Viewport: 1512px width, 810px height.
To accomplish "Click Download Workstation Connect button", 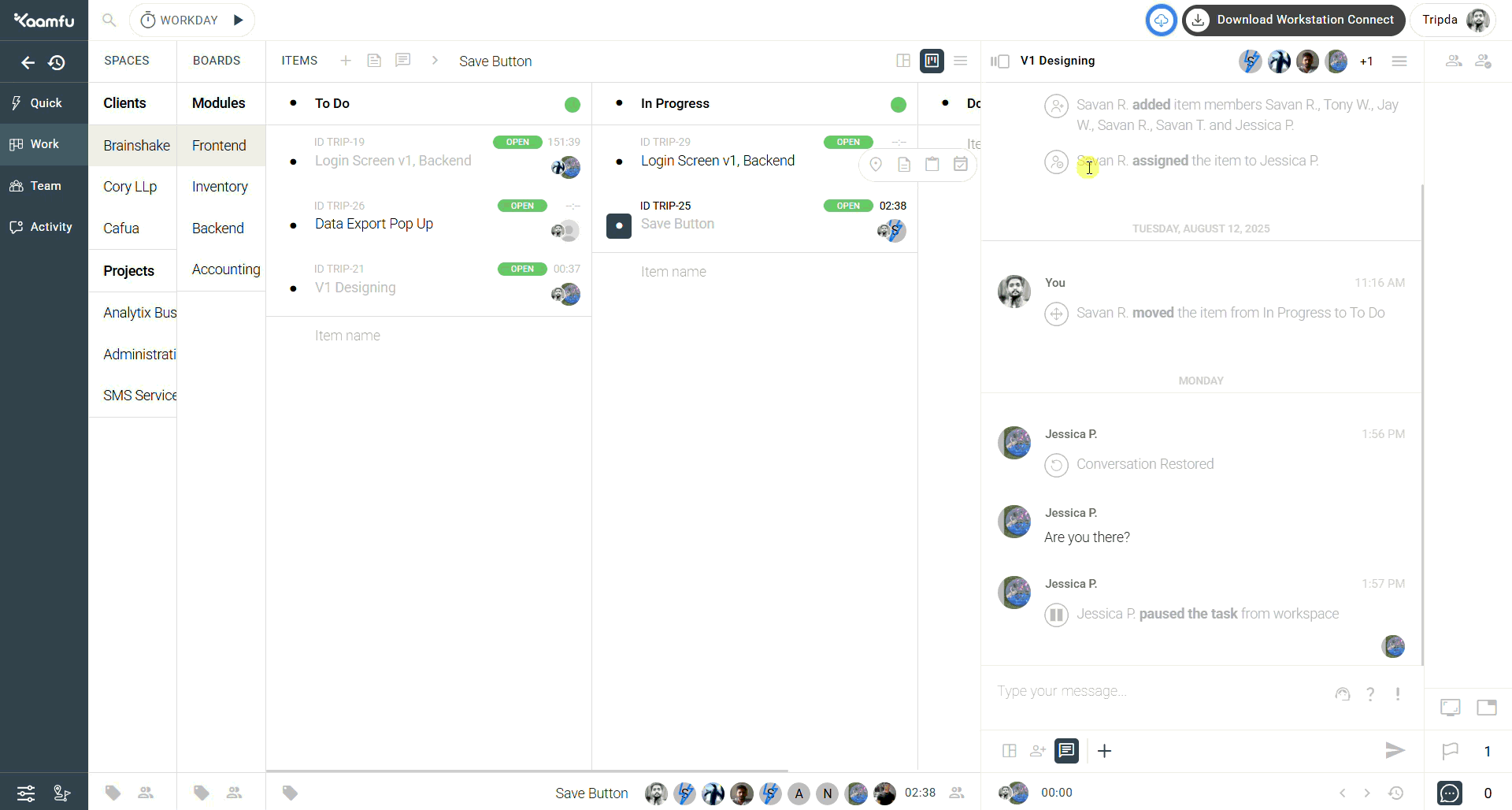I will click(1294, 20).
